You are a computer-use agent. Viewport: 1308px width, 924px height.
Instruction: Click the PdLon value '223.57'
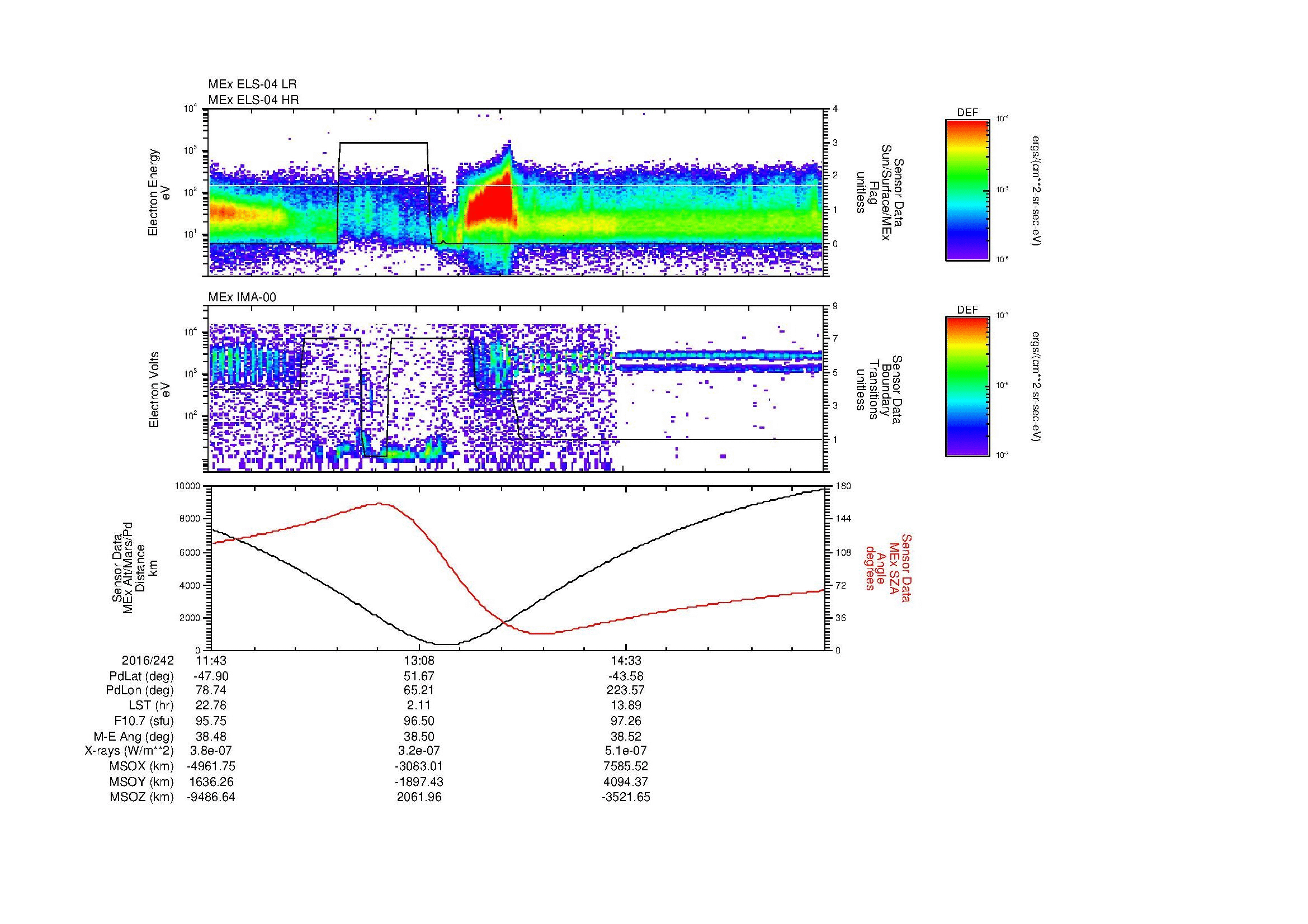click(x=626, y=690)
